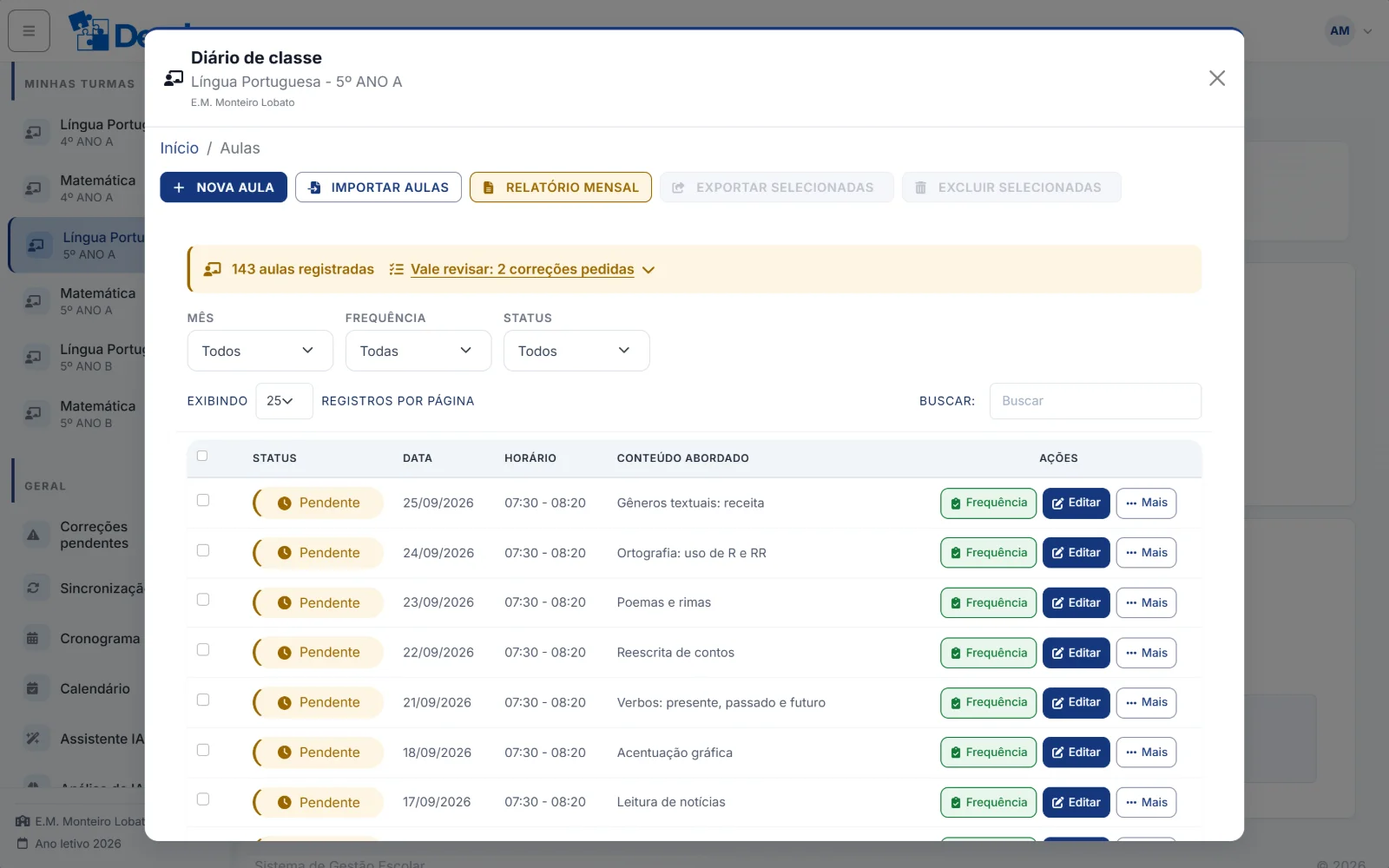This screenshot has height=868, width=1389.
Task: Open the Mês filter dropdown
Action: point(260,351)
